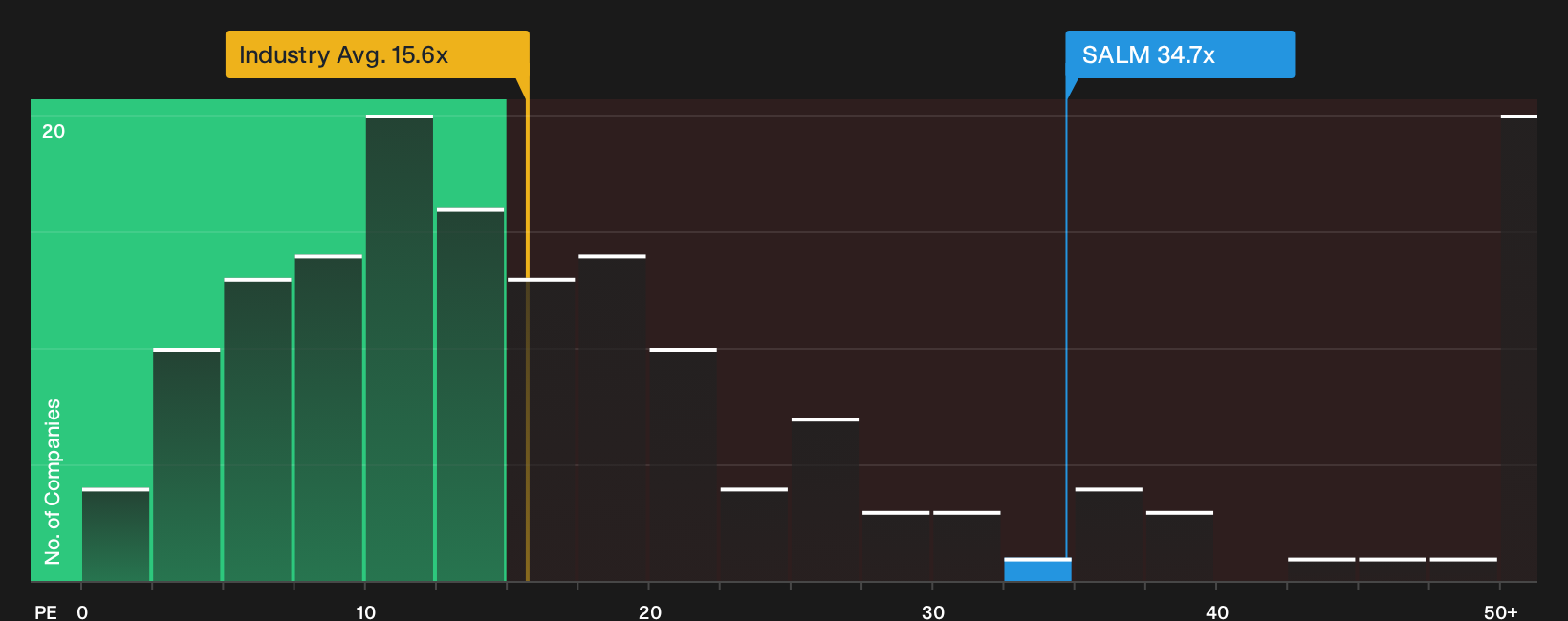Click the bar starting at PE 20
Image resolution: width=1568 pixels, height=621 pixels.
[x=684, y=464]
